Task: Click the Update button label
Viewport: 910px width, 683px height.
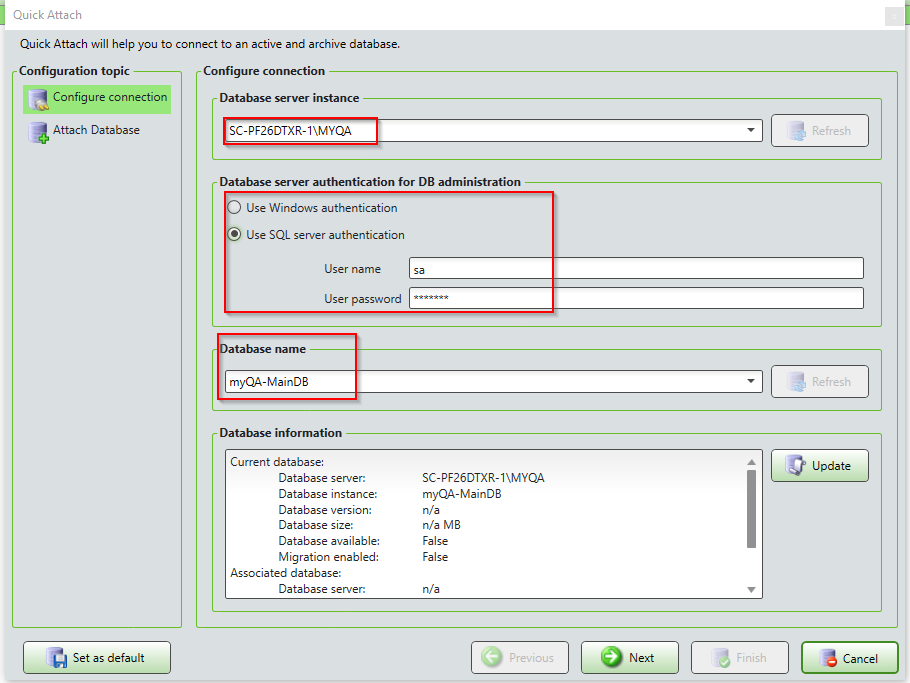Action: 831,466
